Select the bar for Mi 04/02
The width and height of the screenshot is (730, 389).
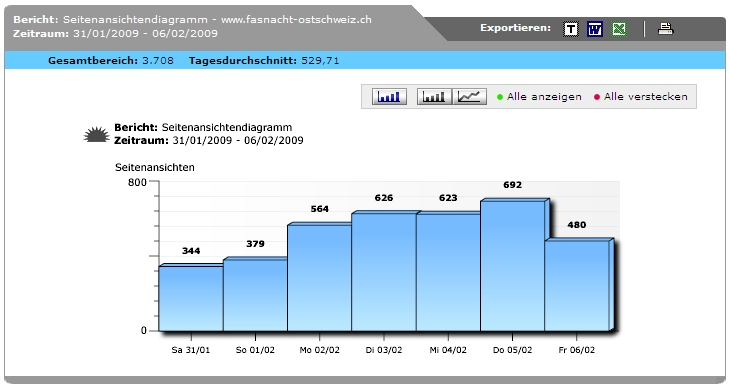(448, 272)
